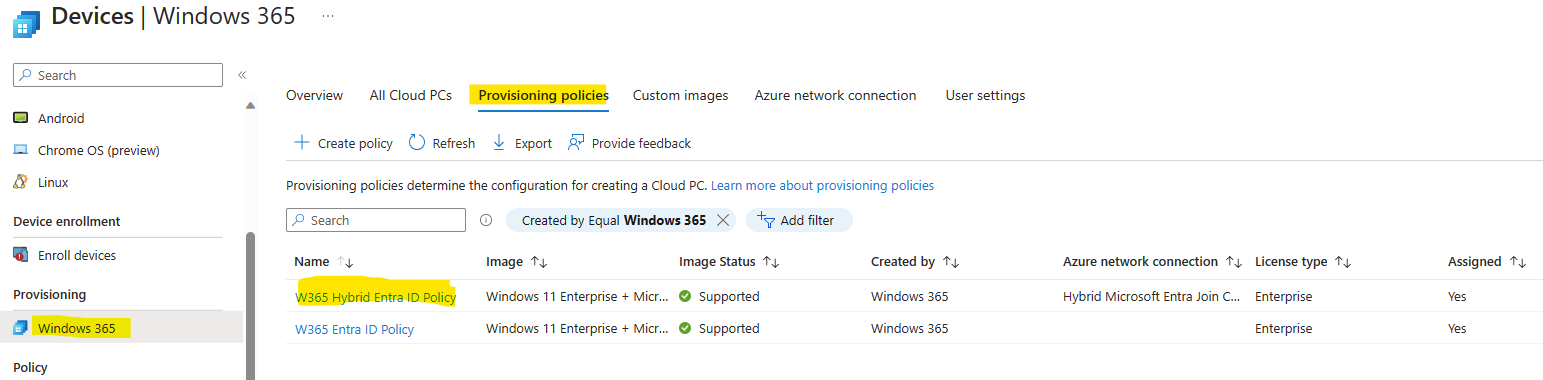Screen dimensions: 1543x380
Task: Open the Custom images tab
Action: [680, 95]
